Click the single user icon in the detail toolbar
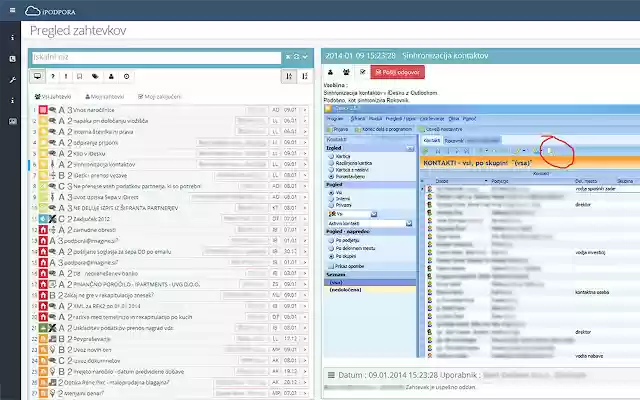The image size is (640, 400). coord(331,72)
